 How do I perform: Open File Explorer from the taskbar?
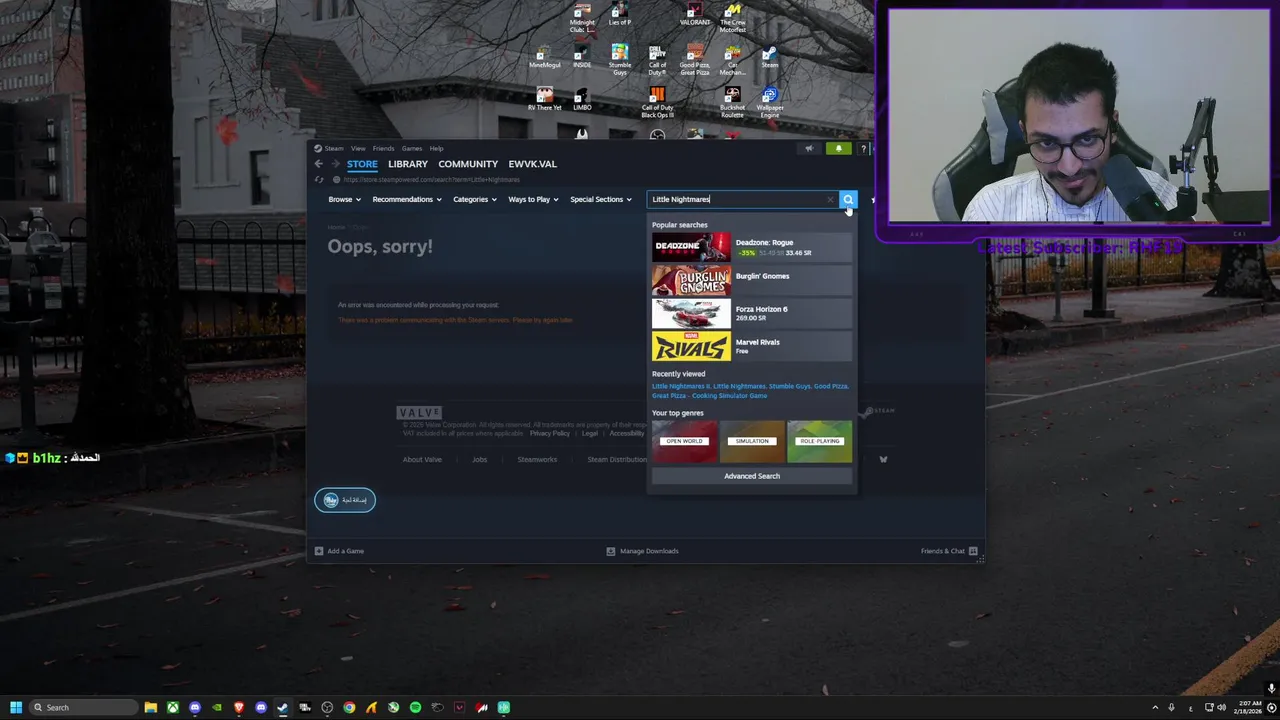(150, 707)
